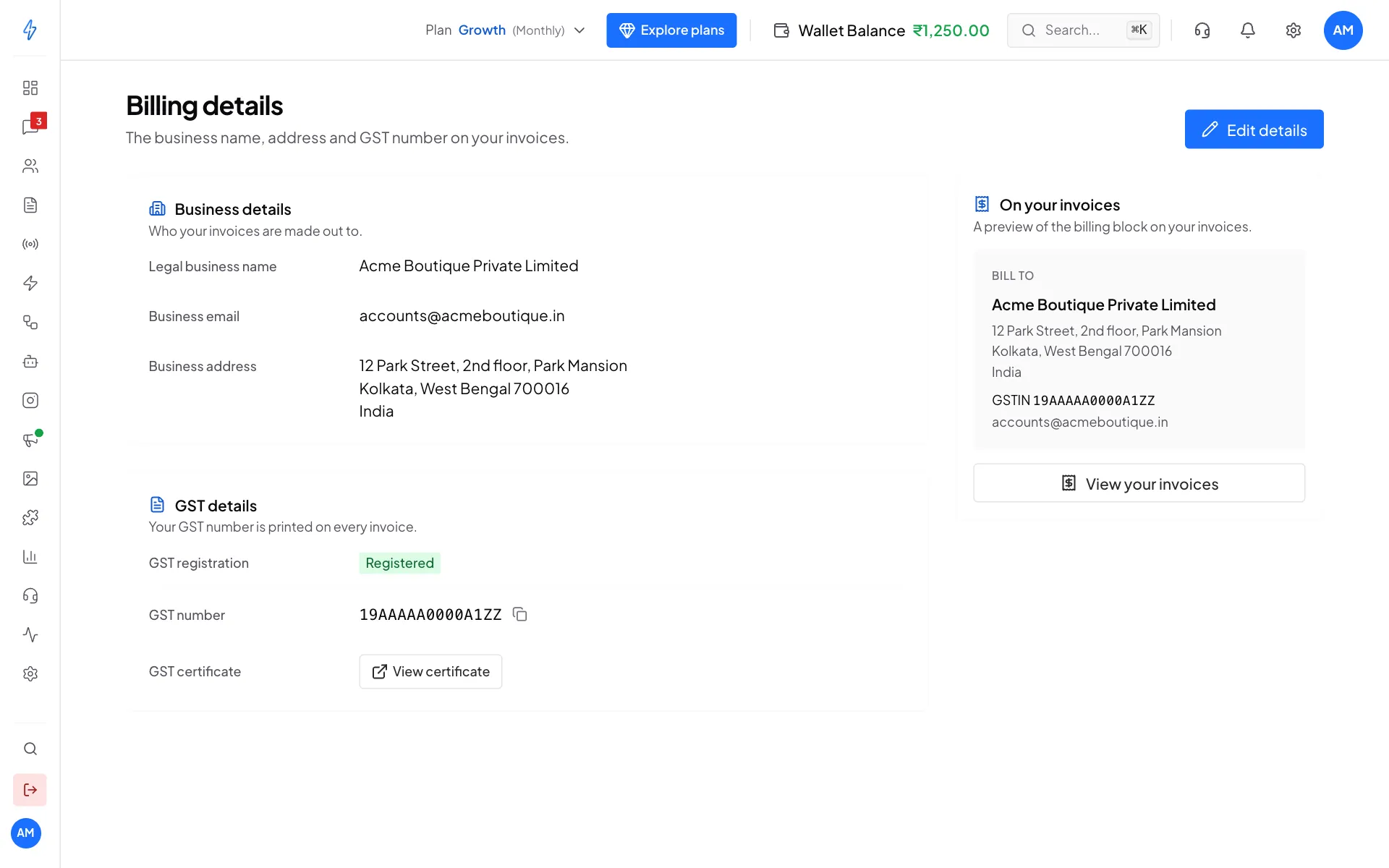Open the media image sidebar icon

click(x=30, y=478)
